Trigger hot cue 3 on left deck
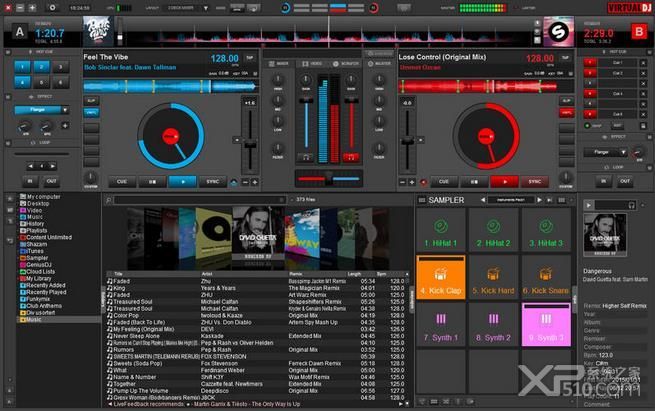 [x=61, y=67]
